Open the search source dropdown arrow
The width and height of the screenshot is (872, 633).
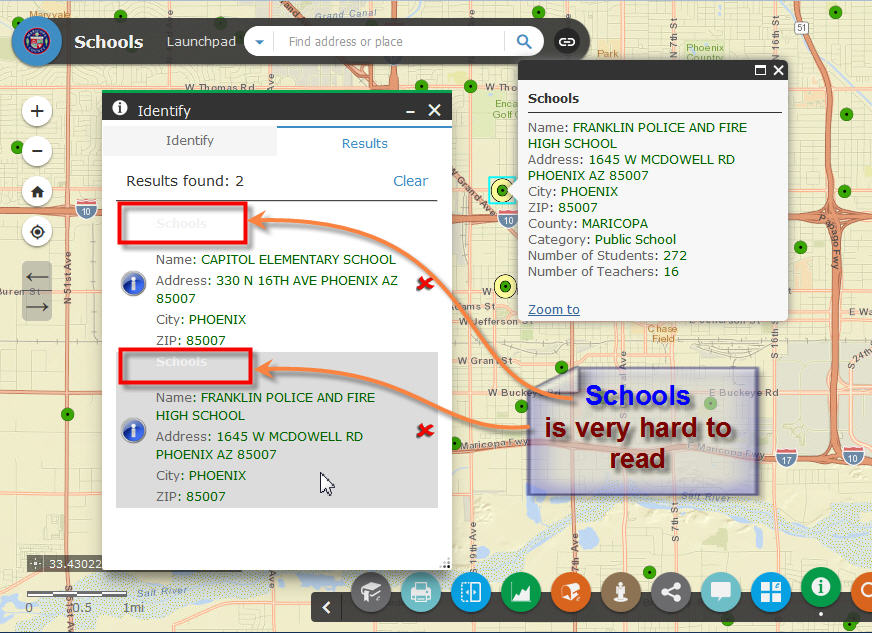click(x=259, y=42)
